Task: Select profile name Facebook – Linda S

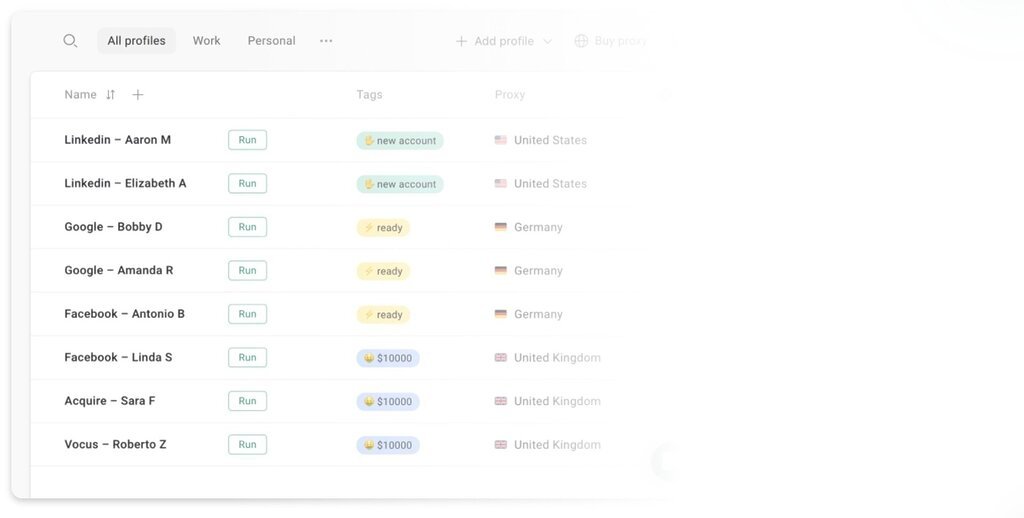Action: [x=118, y=357]
